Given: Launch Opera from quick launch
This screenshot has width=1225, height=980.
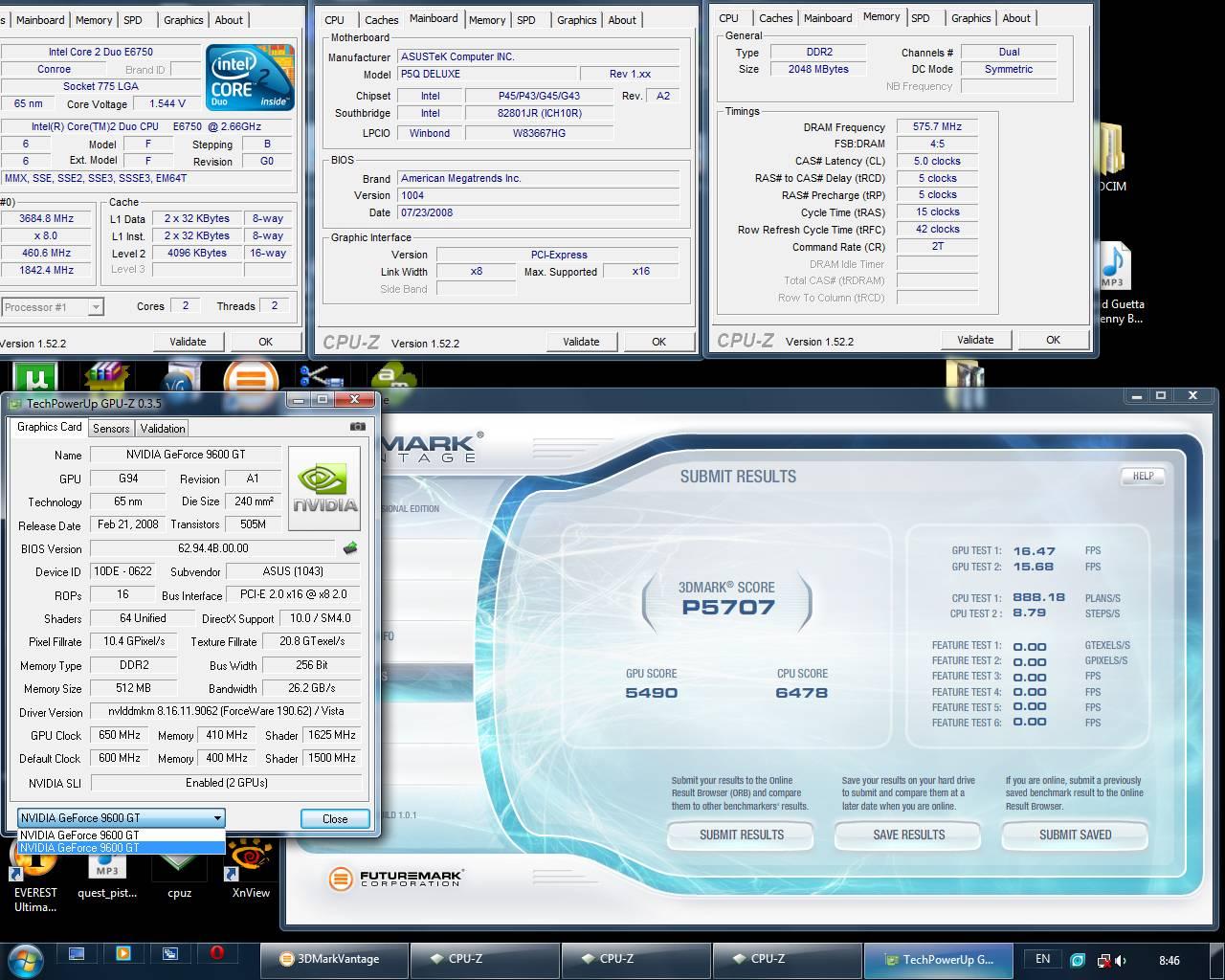Looking at the screenshot, I should (x=217, y=954).
